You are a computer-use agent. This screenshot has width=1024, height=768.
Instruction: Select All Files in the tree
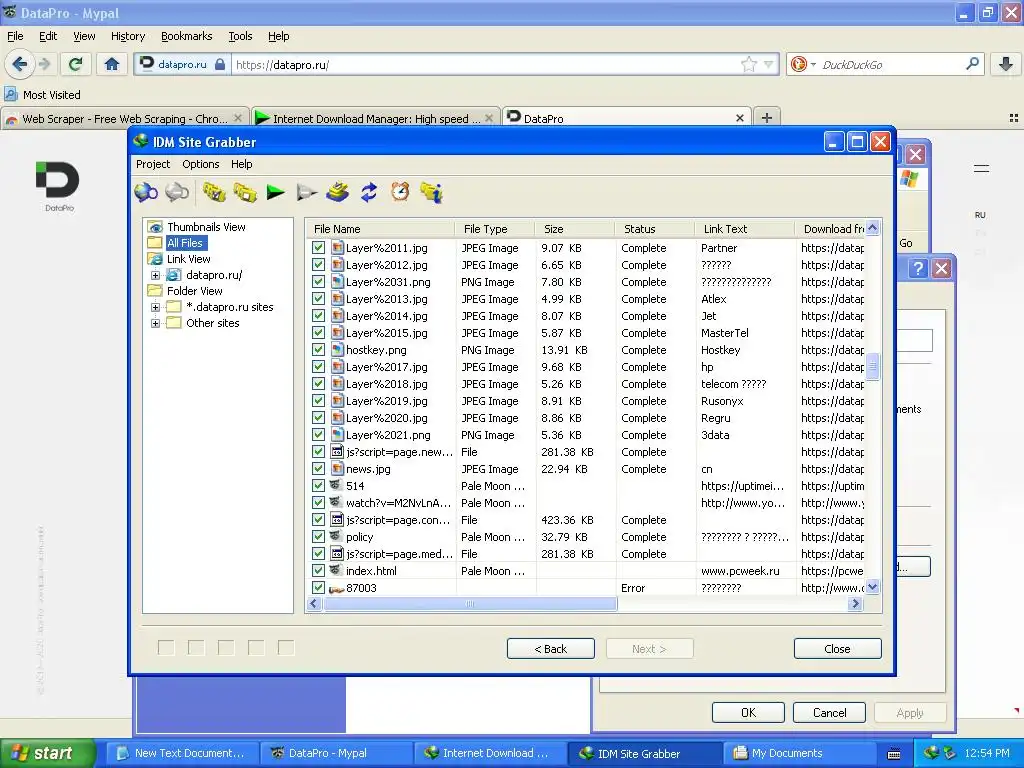coord(185,243)
